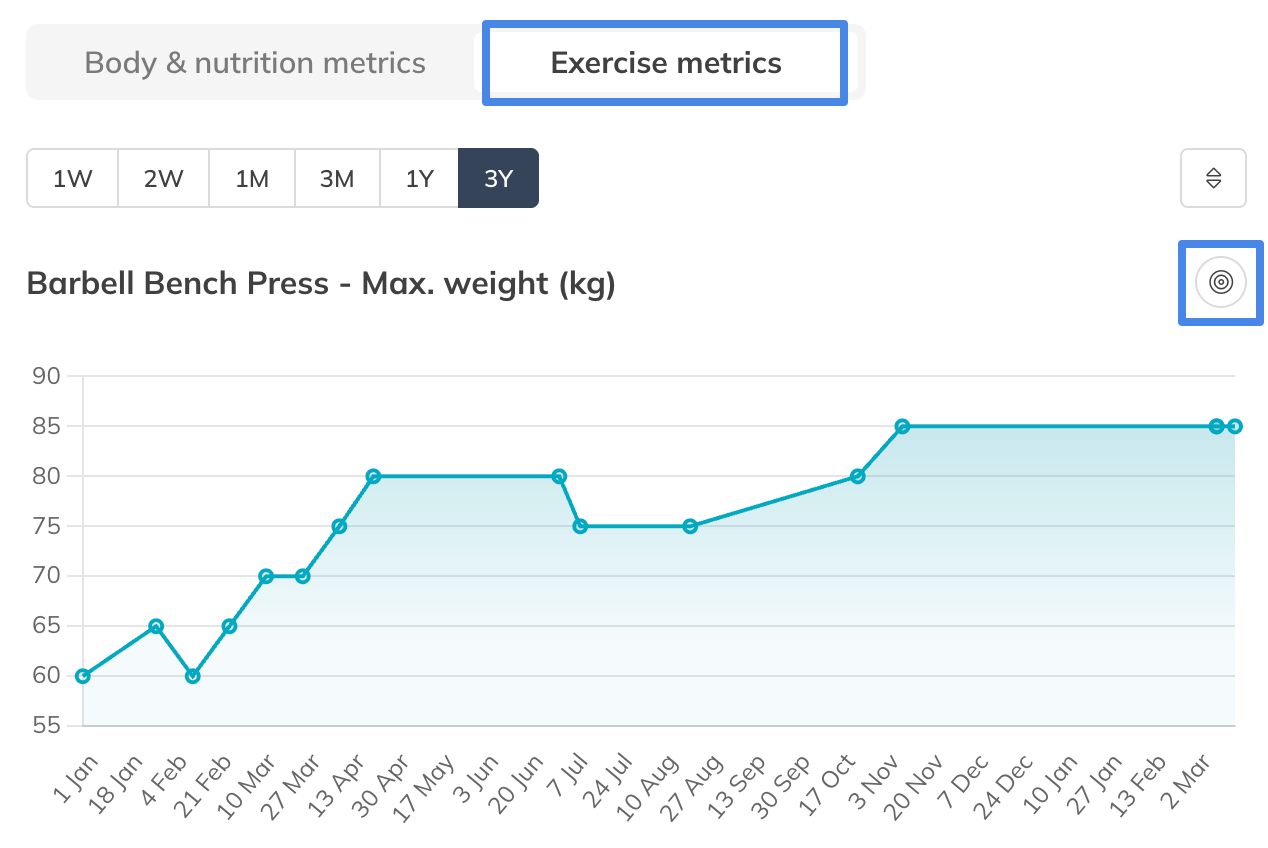Choose the 3M range button
The image size is (1268, 848).
click(337, 179)
